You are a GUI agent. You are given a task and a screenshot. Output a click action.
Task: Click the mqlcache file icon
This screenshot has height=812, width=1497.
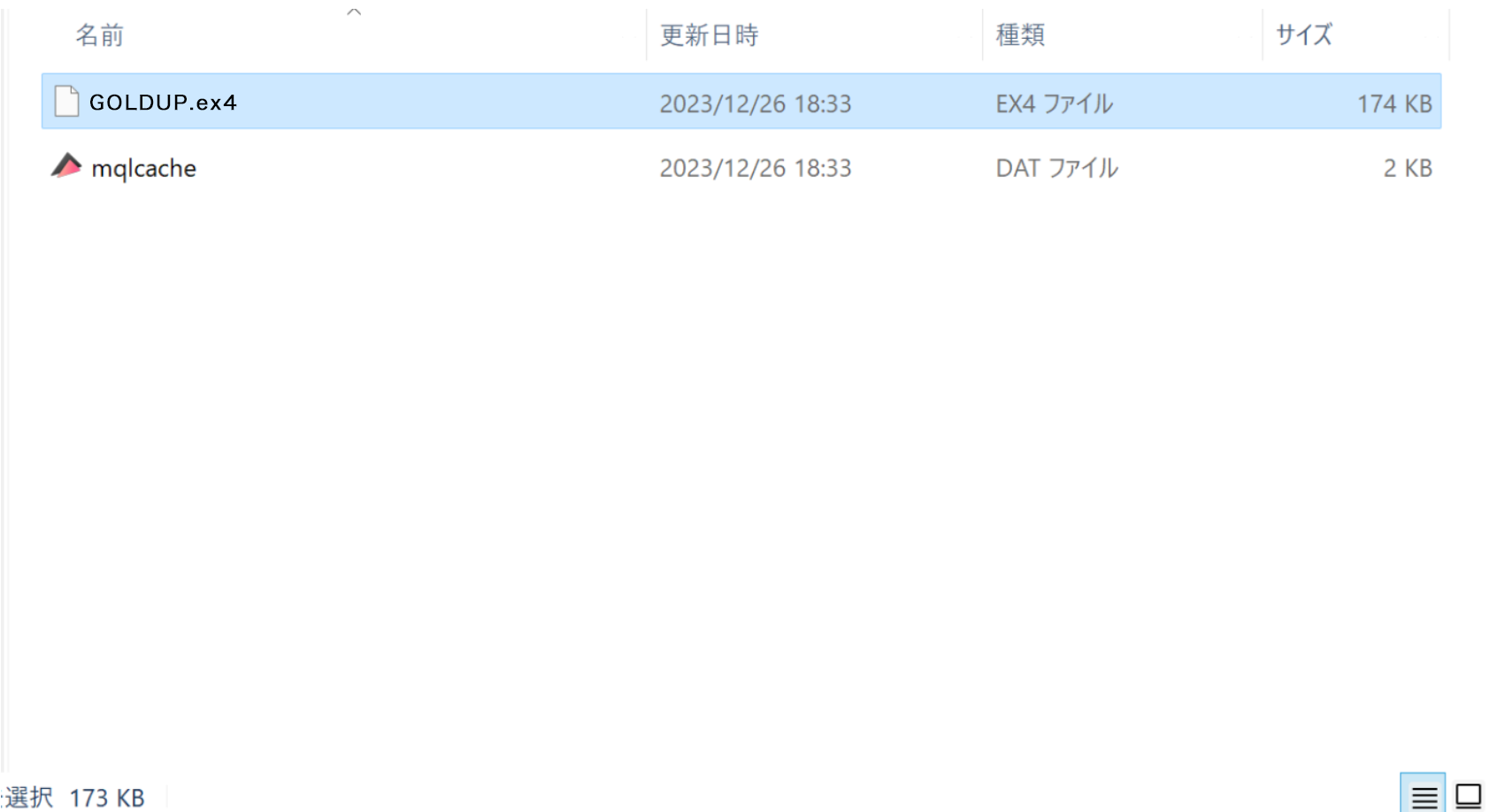pos(66,166)
